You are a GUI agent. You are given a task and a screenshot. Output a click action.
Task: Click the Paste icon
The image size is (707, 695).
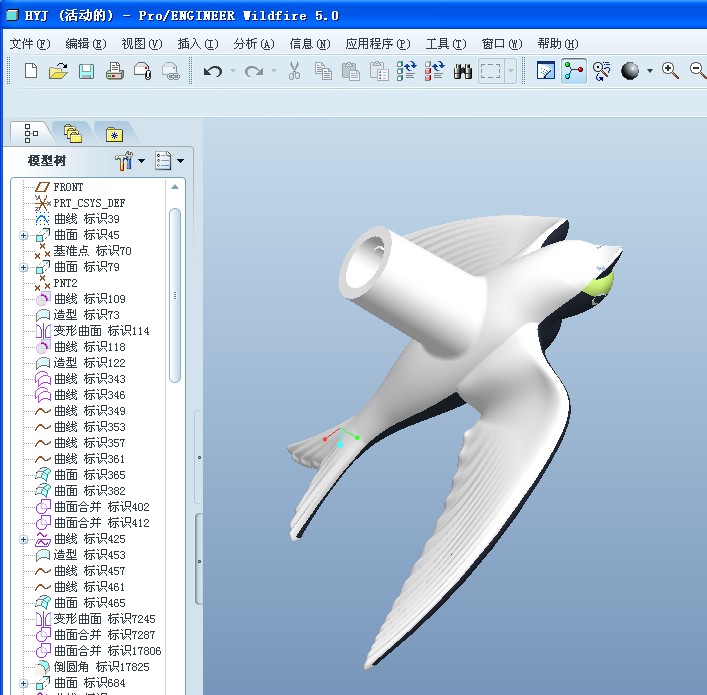point(351,71)
